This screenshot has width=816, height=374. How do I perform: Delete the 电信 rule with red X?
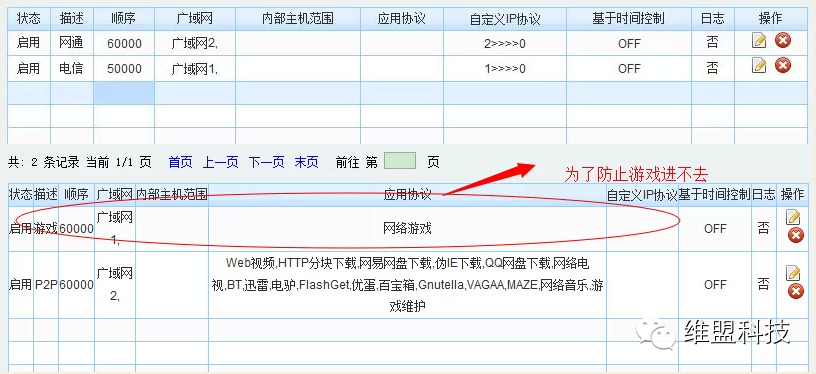click(783, 65)
